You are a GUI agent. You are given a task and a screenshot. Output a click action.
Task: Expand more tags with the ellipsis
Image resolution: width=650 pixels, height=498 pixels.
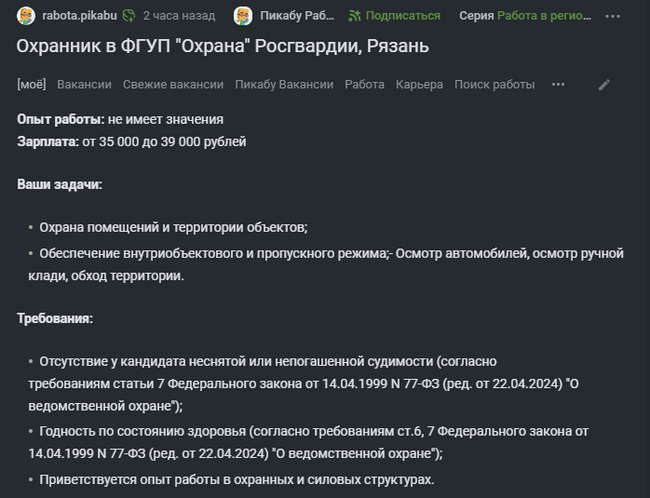(x=559, y=85)
